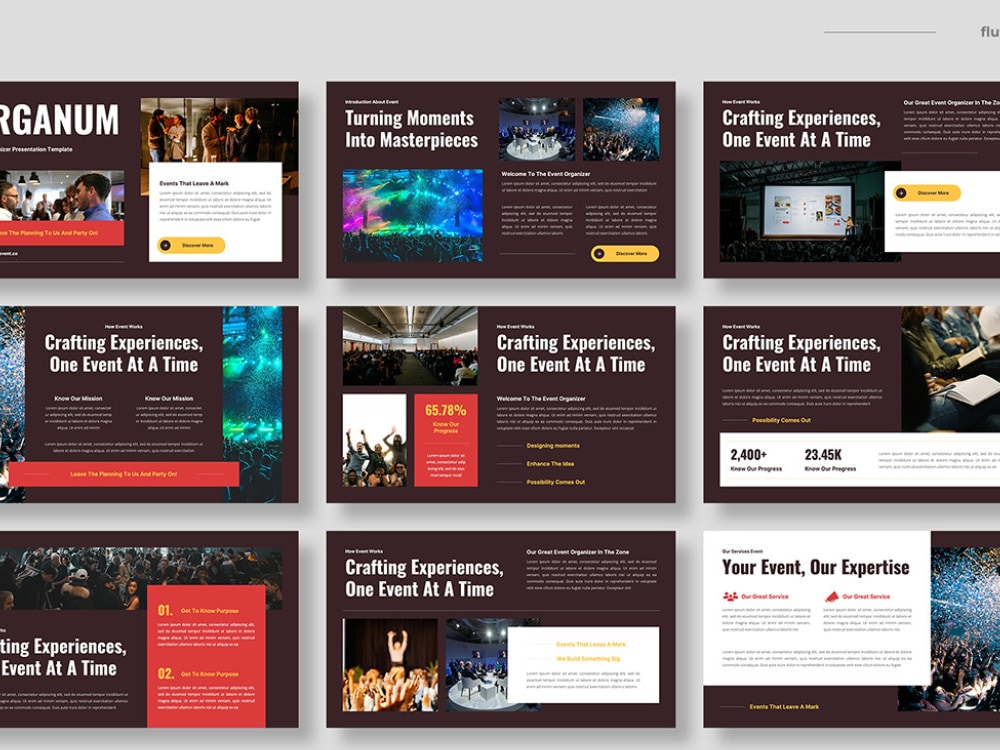Click 'Welcome To The Event Organizer' beside the 65.78% card
Image resolution: width=1000 pixels, height=750 pixels.
tap(541, 399)
